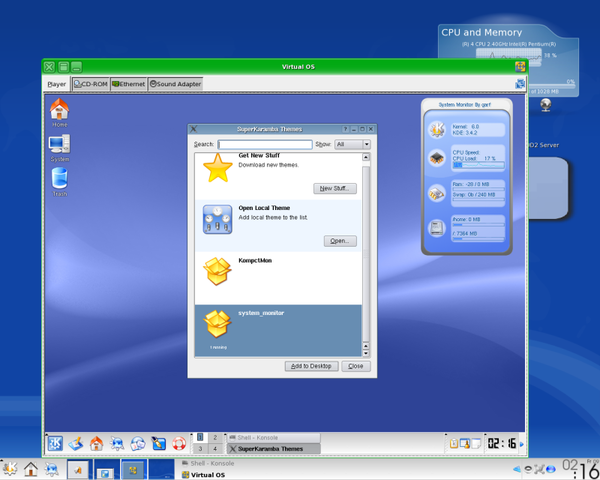Image resolution: width=600 pixels, height=480 pixels.
Task: Toggle the Ethernet device button
Action: click(129, 84)
